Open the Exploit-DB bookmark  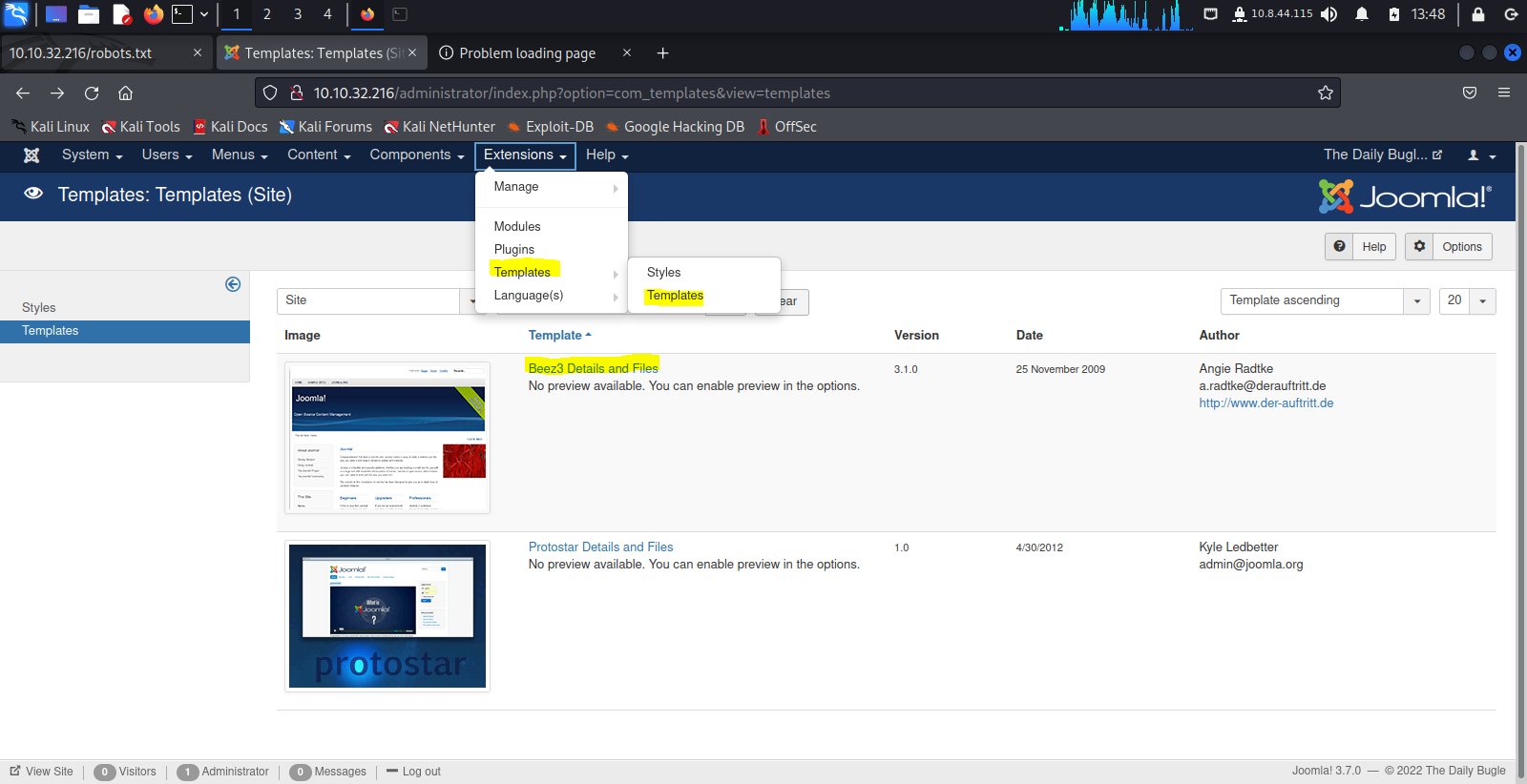551,127
